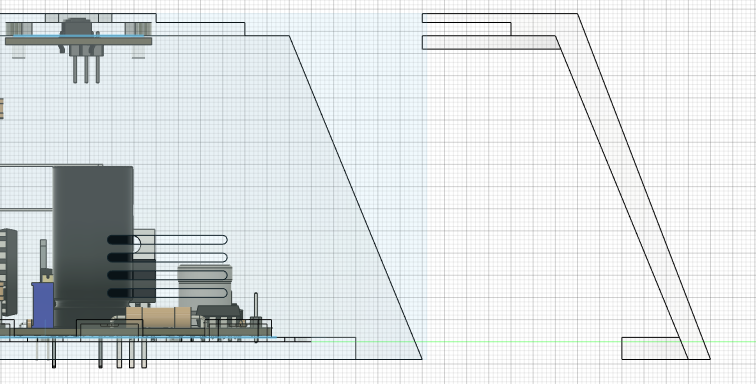The width and height of the screenshot is (756, 384).
Task: Pick the tan resistor body on the PCB
Action: tap(159, 317)
